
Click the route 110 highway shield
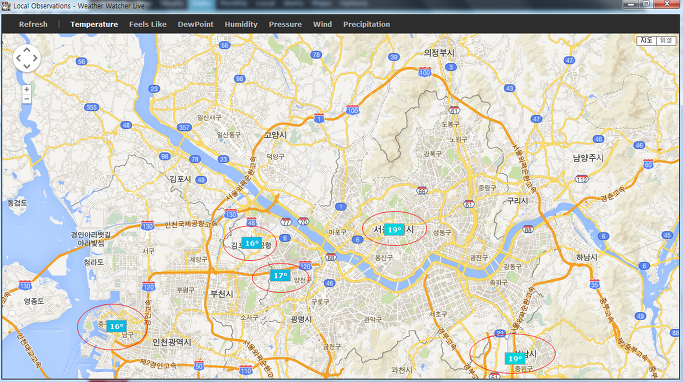point(246,371)
